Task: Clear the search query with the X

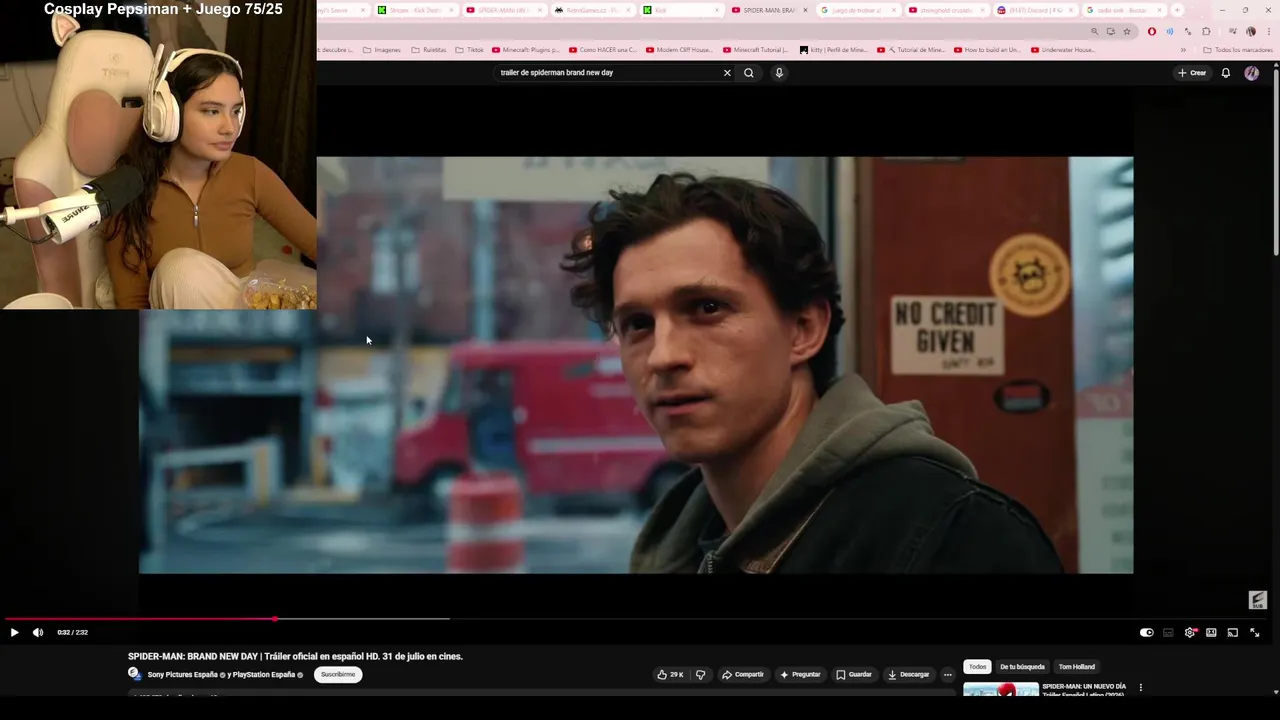Action: click(727, 73)
